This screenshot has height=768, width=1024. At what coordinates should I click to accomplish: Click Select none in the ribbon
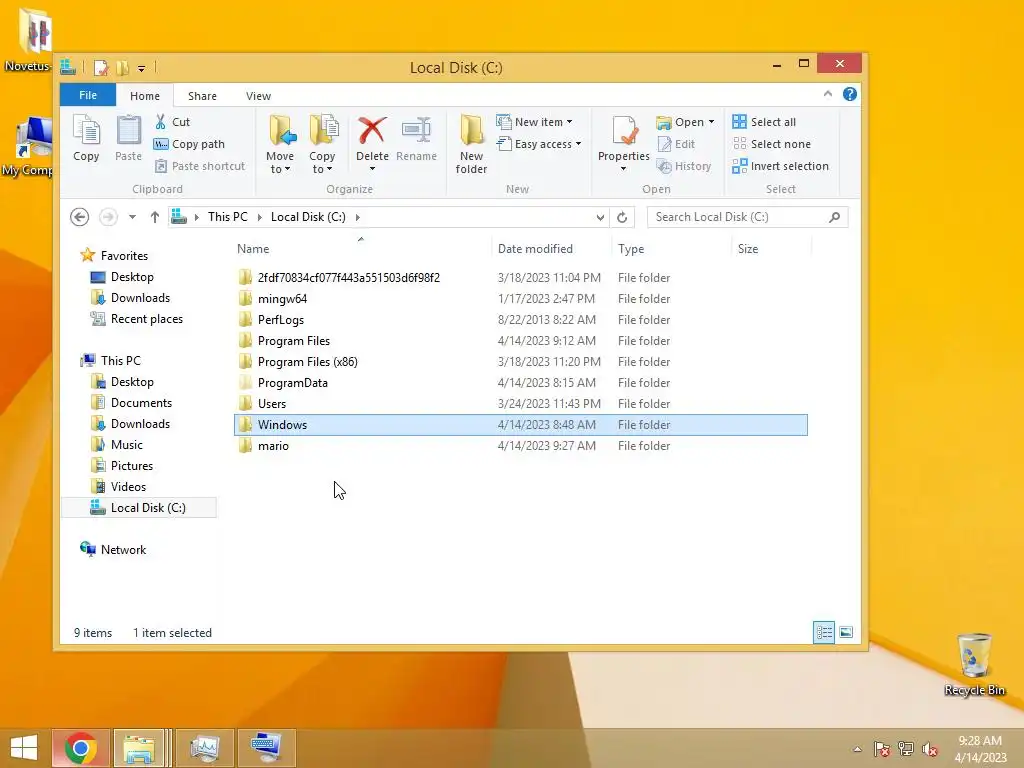(771, 144)
